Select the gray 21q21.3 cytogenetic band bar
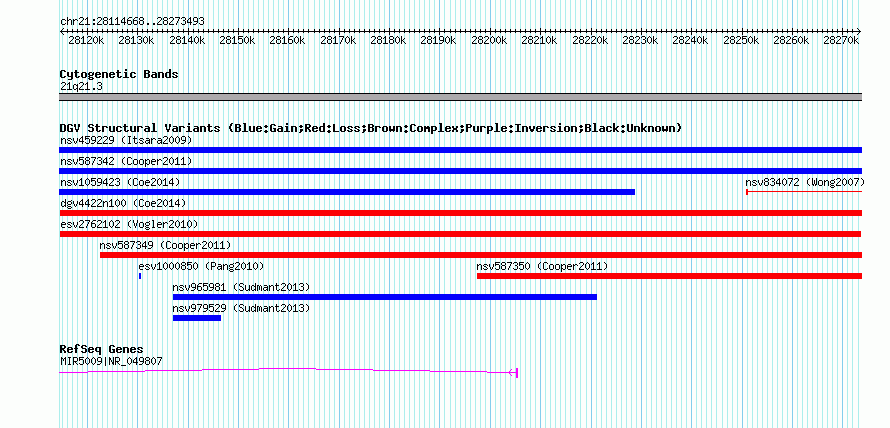The image size is (890, 428). click(x=460, y=97)
